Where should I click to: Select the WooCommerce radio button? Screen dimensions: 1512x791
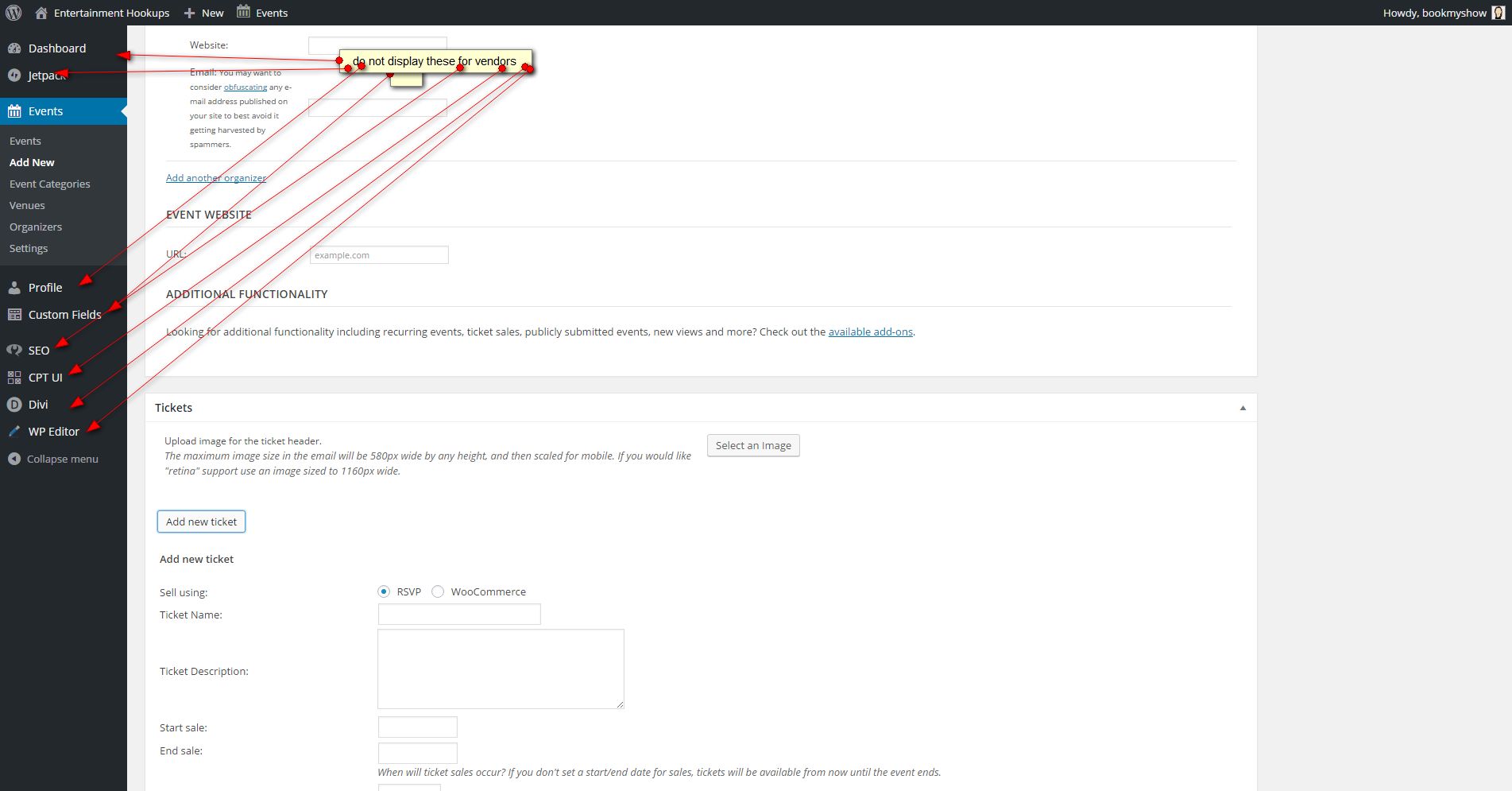[x=438, y=591]
